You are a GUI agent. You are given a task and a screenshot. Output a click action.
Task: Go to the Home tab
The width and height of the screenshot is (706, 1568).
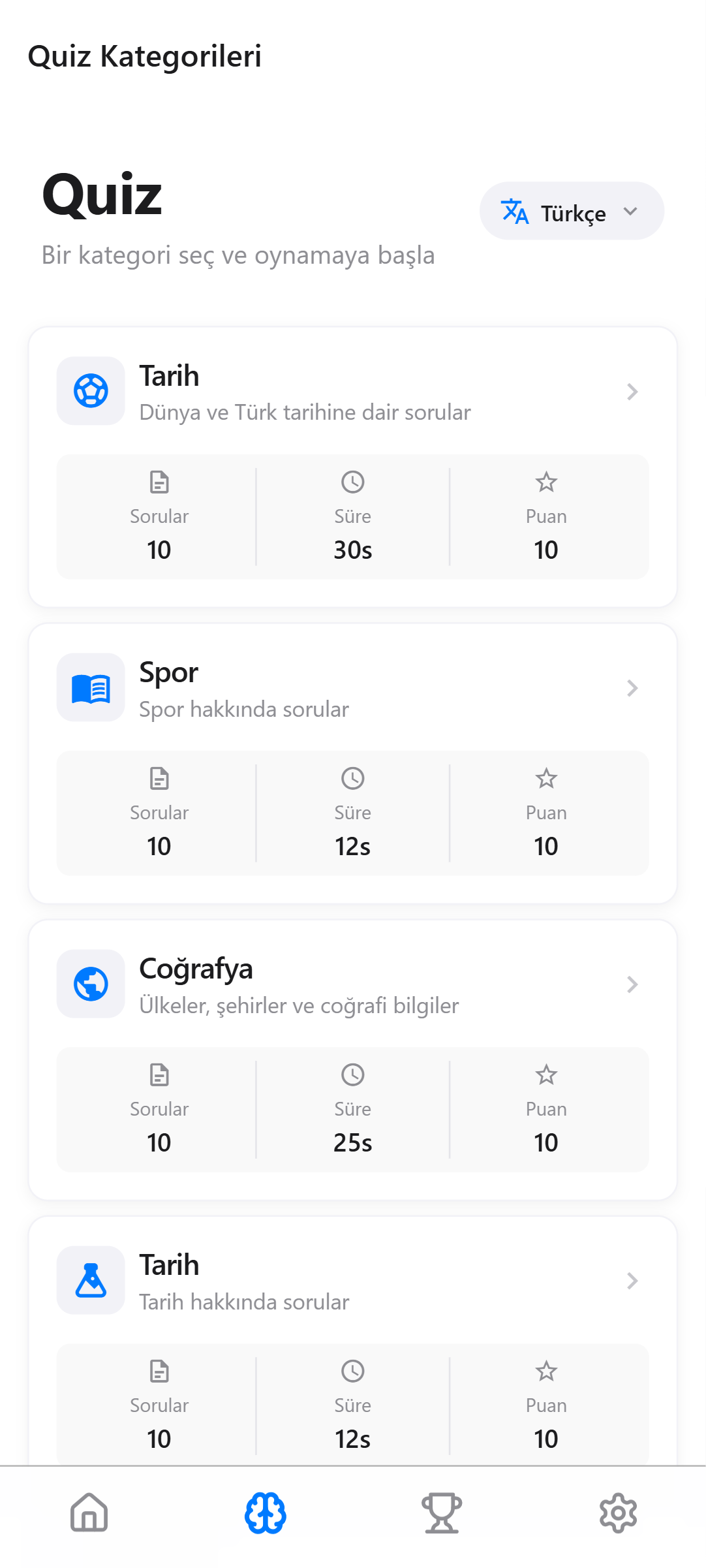pos(89,1513)
